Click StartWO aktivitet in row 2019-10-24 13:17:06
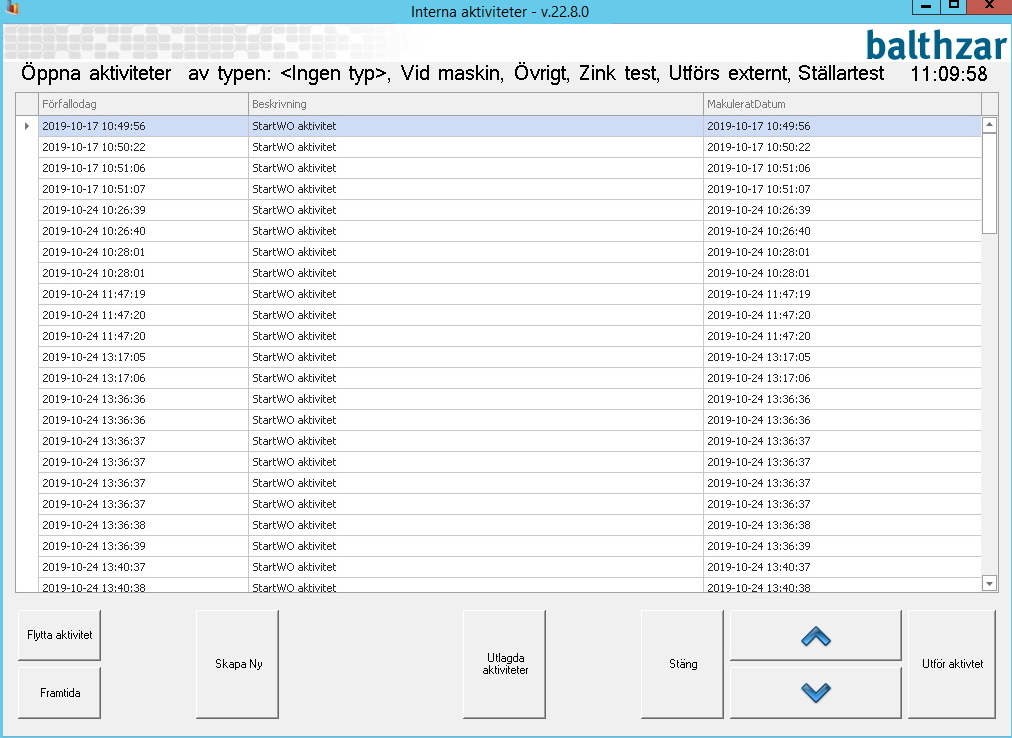 [476, 378]
